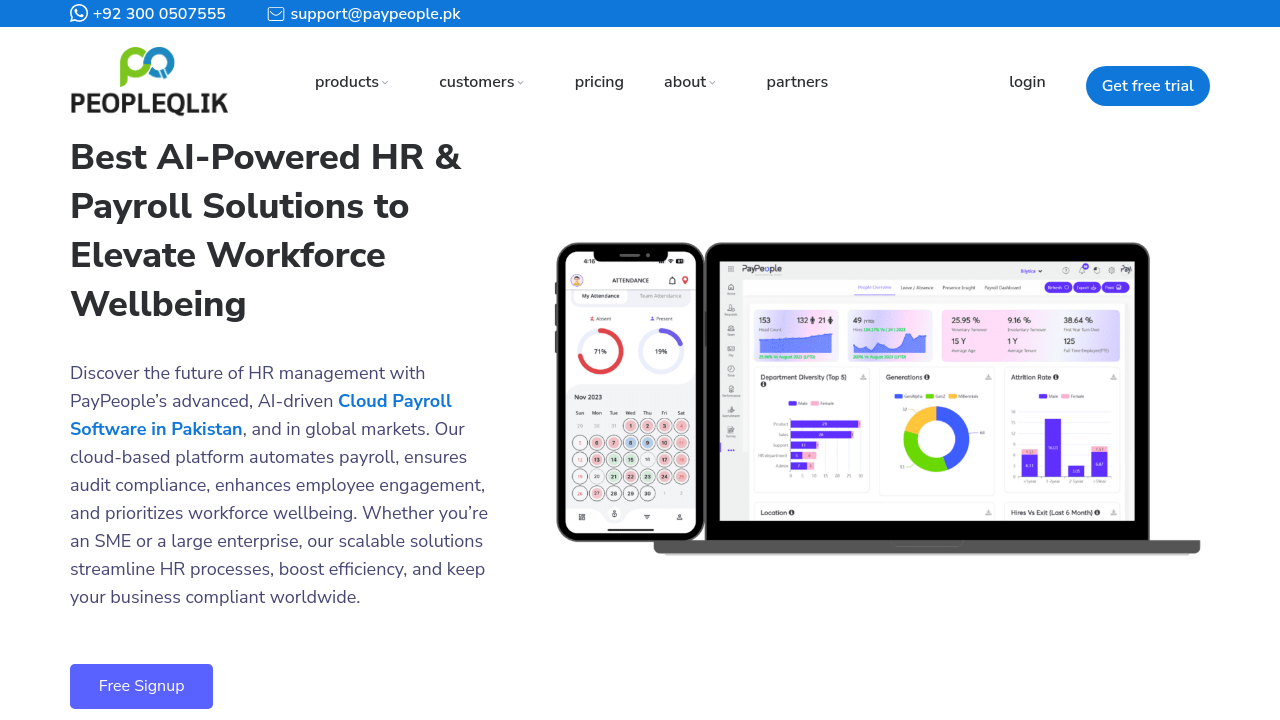Click the Absent 71% ring in phone mockup

pyautogui.click(x=600, y=351)
